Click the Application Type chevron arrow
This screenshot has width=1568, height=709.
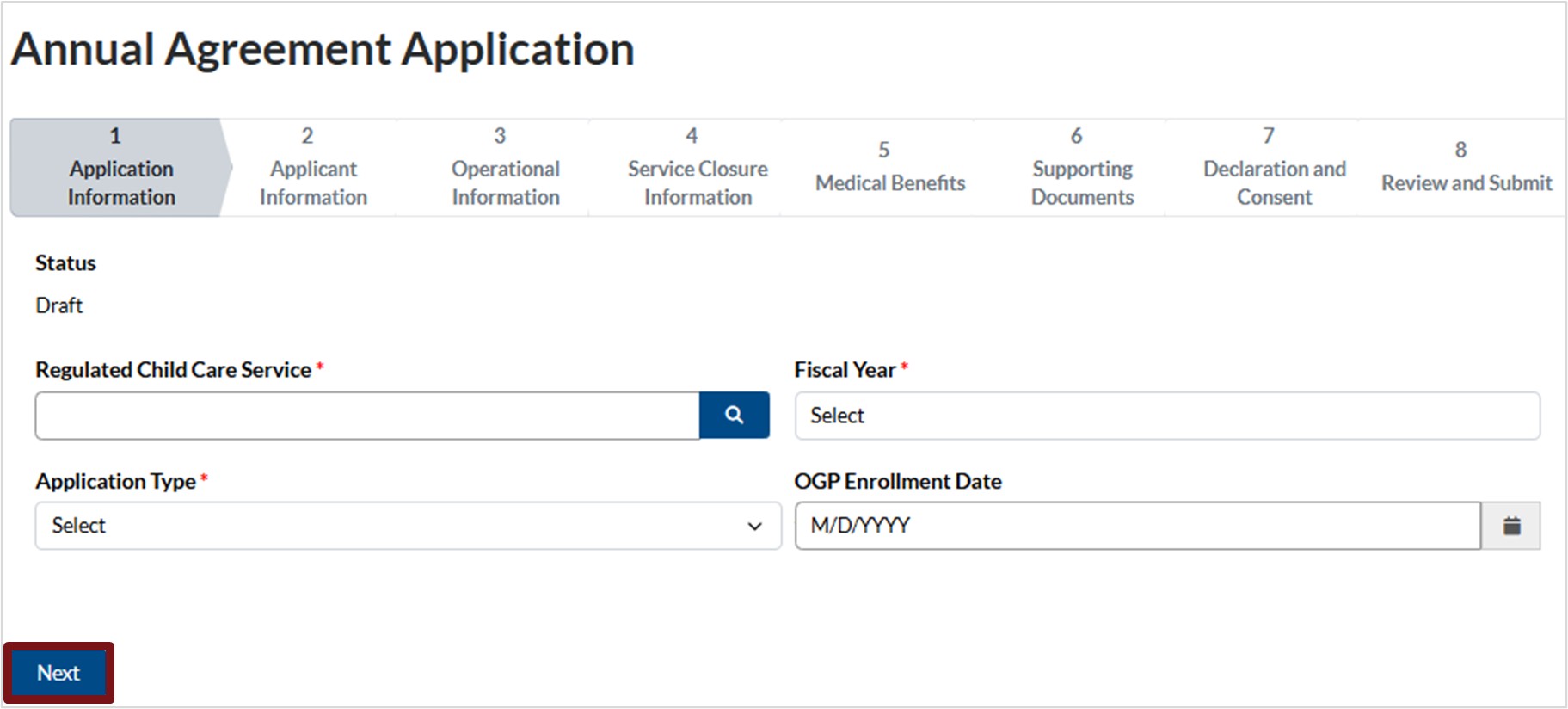754,527
